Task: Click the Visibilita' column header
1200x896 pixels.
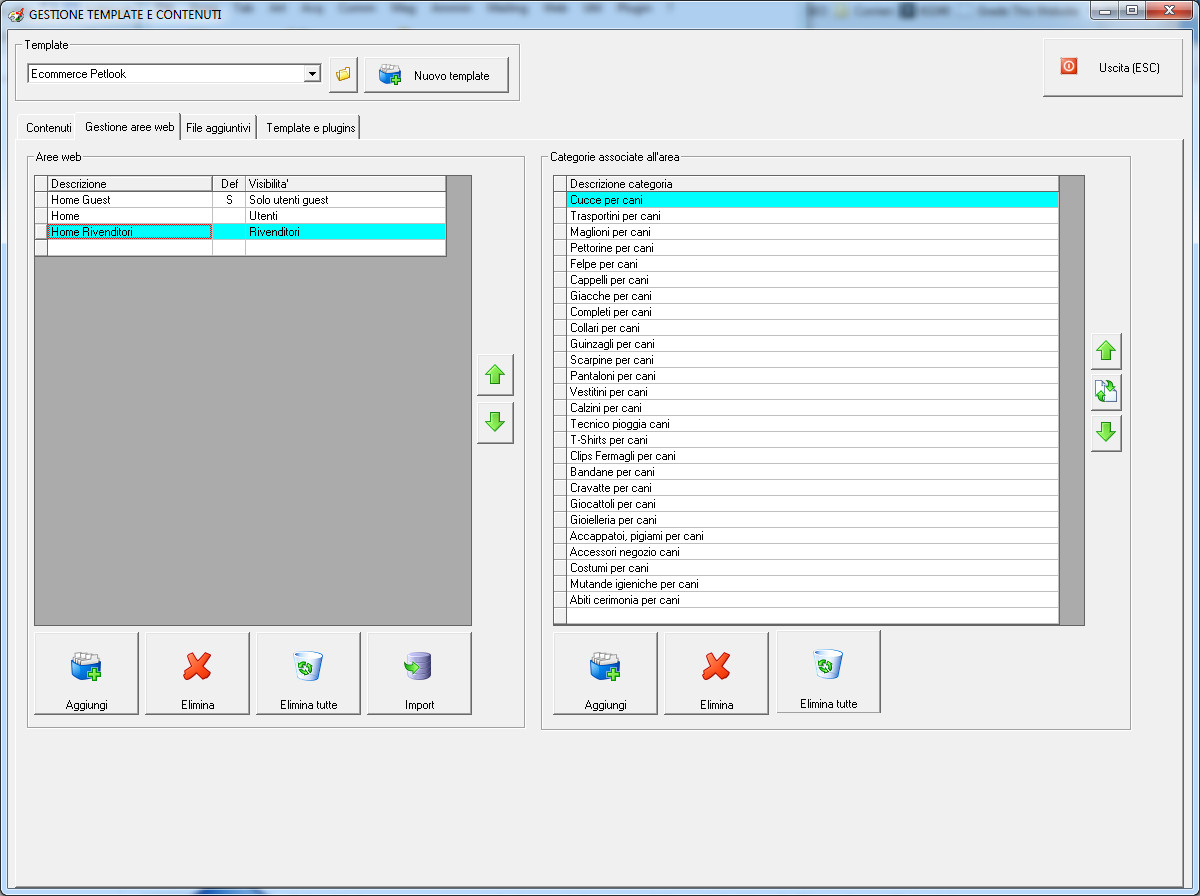Action: 345,184
